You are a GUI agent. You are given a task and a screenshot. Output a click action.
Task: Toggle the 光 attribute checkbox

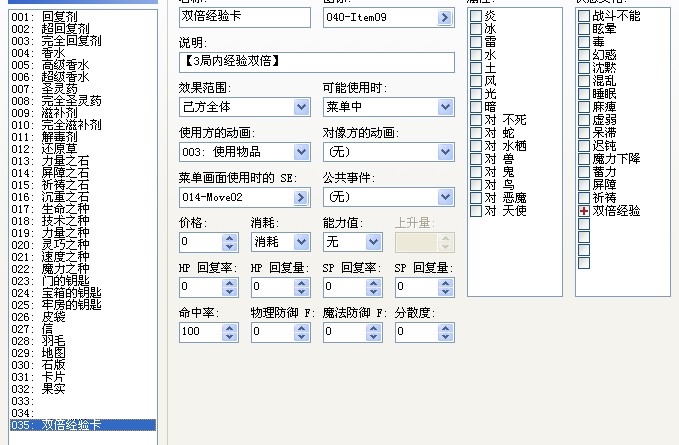click(x=476, y=94)
